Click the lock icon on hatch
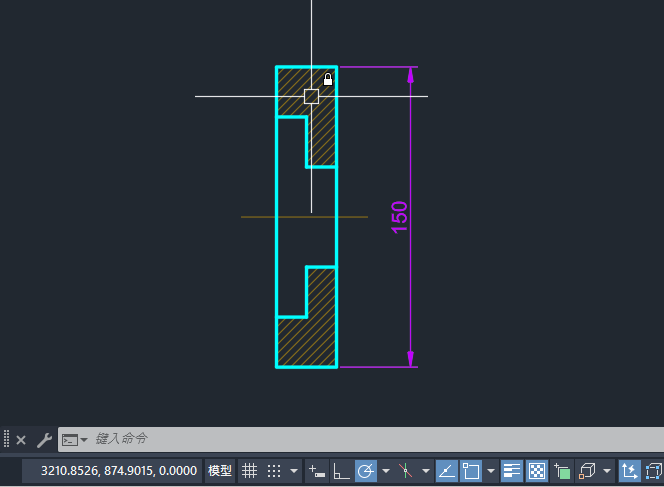This screenshot has width=664, height=487. pyautogui.click(x=328, y=79)
